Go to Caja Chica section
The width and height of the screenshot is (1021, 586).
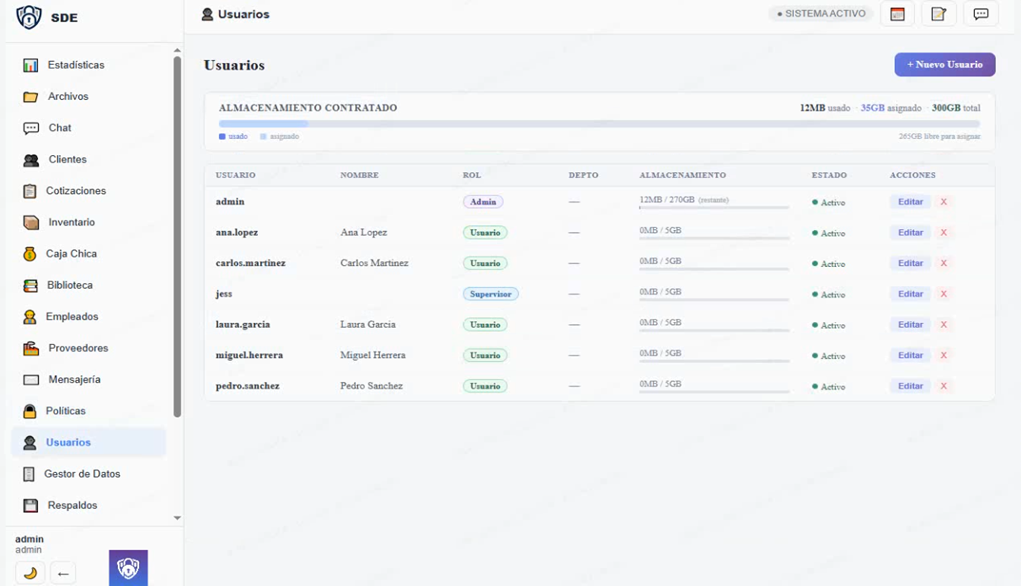pos(71,254)
